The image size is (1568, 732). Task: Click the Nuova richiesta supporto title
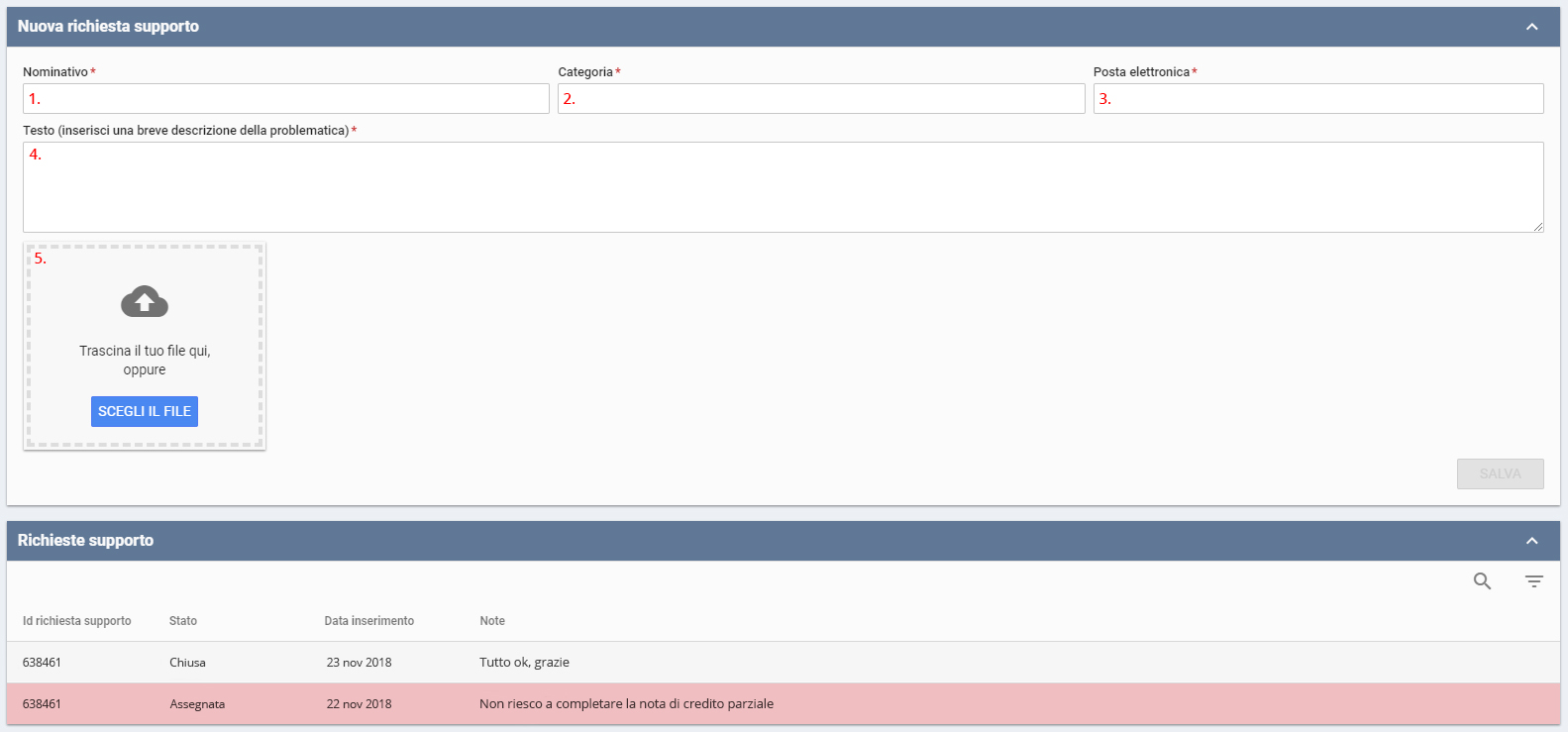click(x=108, y=27)
